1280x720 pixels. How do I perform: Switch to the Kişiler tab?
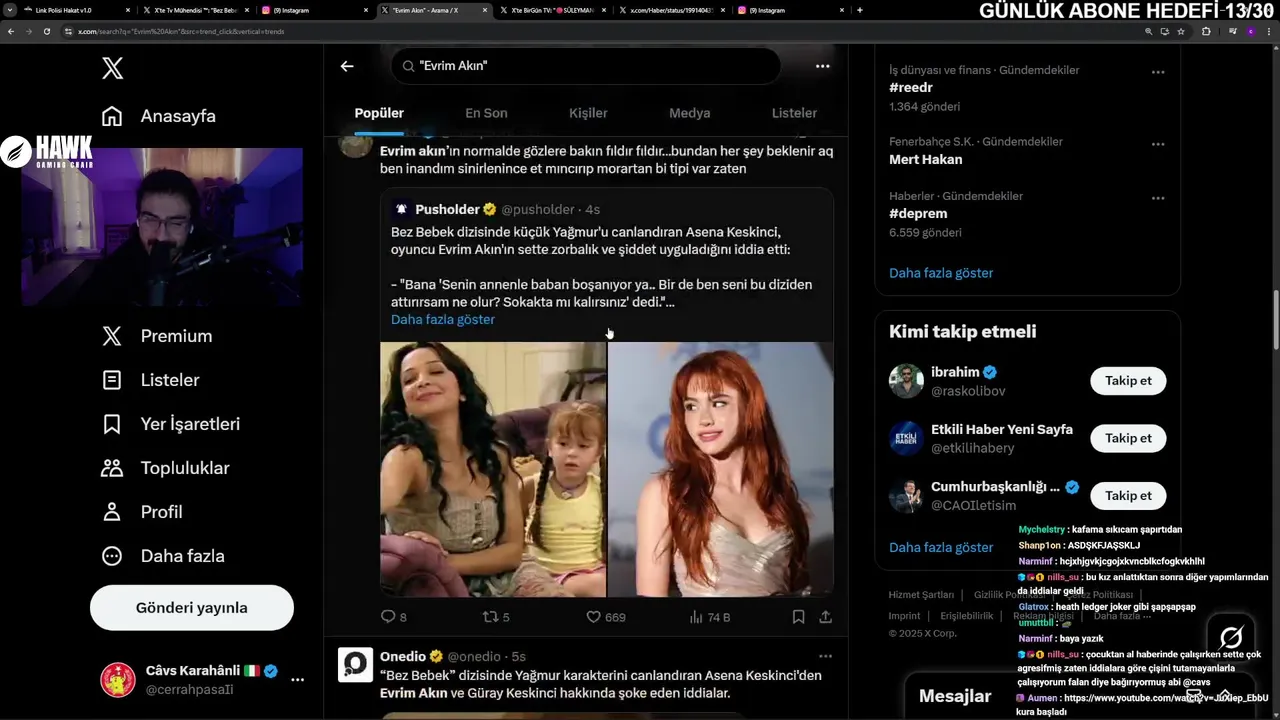click(588, 113)
